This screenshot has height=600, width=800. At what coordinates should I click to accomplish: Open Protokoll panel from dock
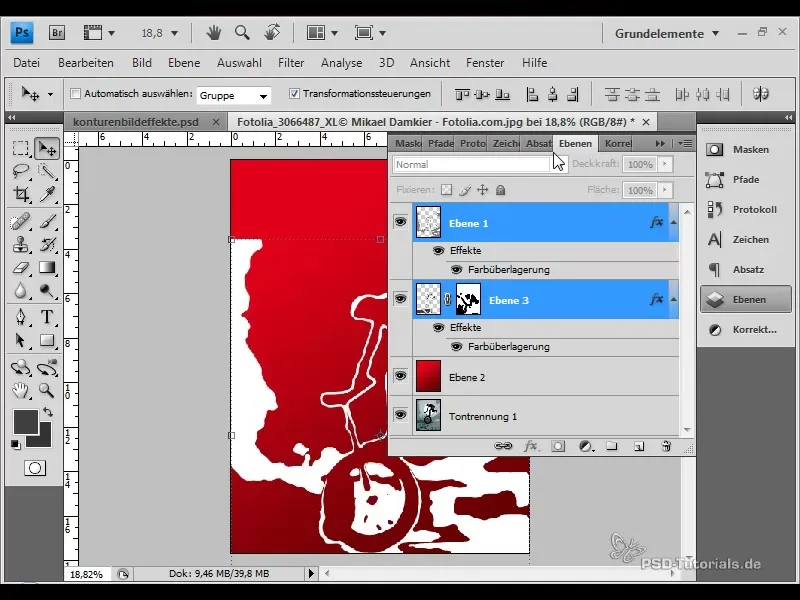click(x=745, y=210)
